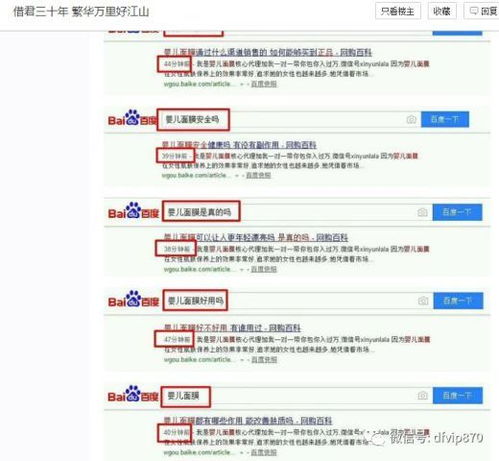Click 百度快照 link under the 39分钟前 result
This screenshot has height=461, width=499.
click(258, 175)
